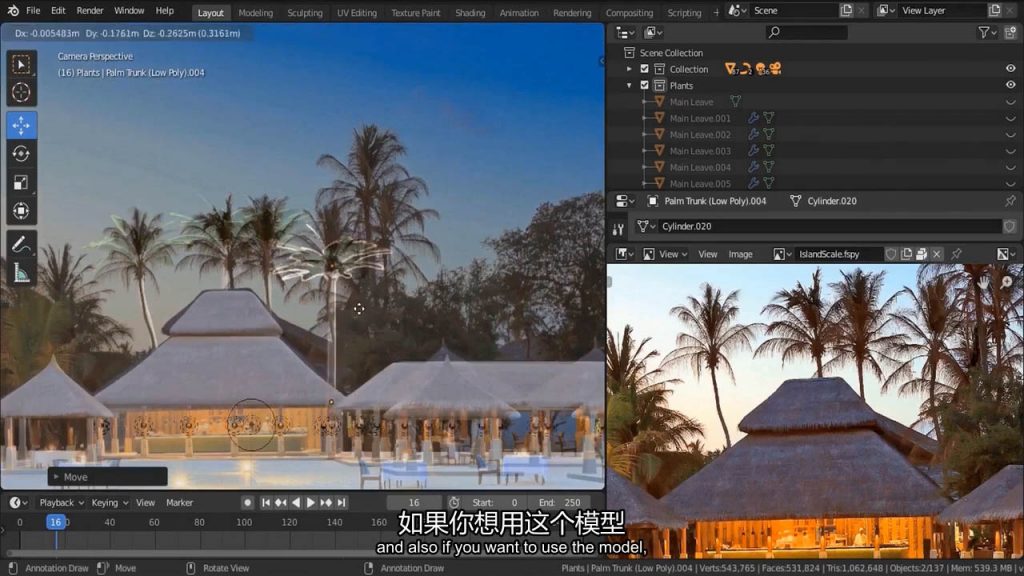Click mesh data icon of Main Leave

[735, 101]
